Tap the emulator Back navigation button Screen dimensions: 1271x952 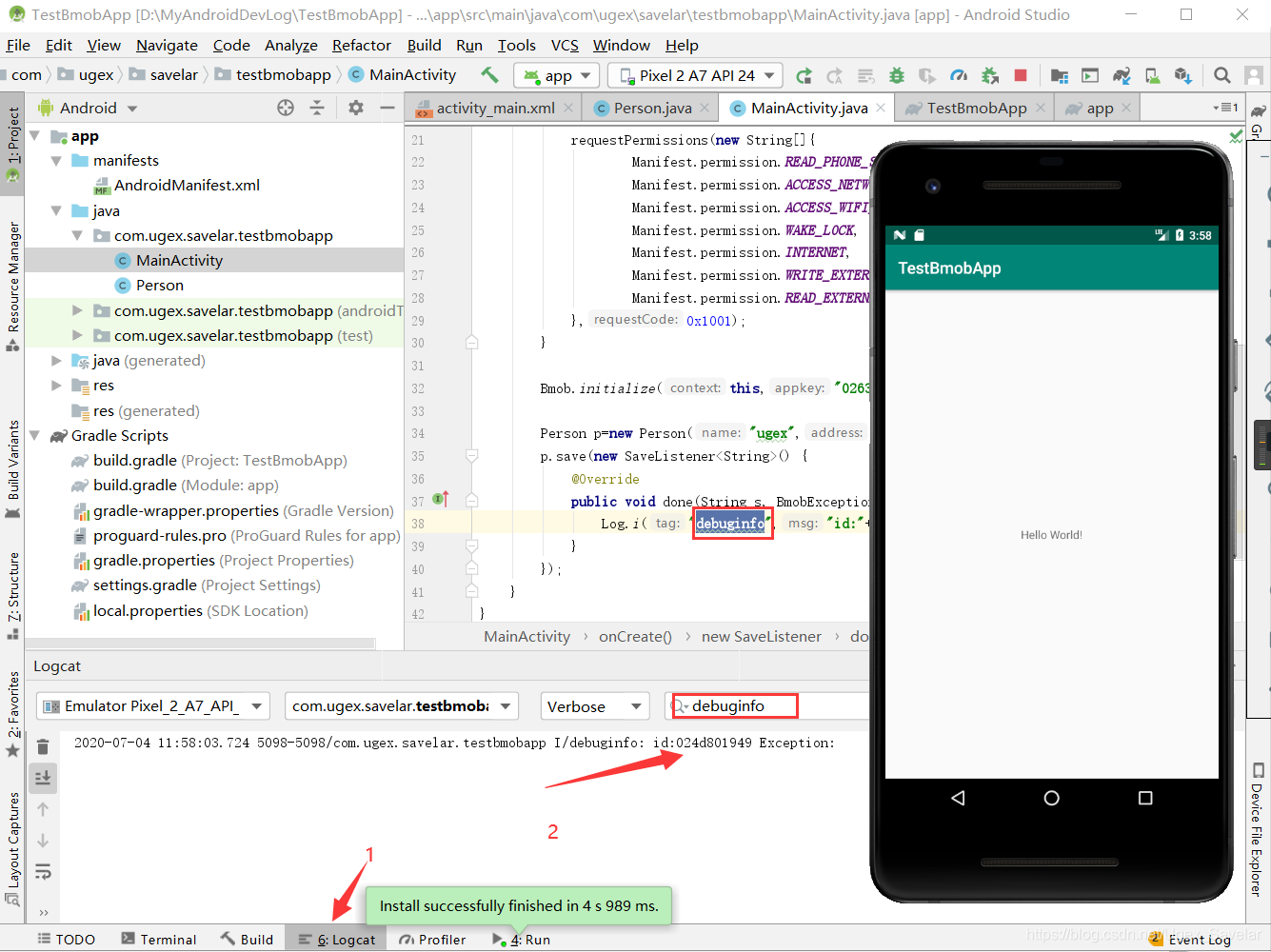click(959, 798)
